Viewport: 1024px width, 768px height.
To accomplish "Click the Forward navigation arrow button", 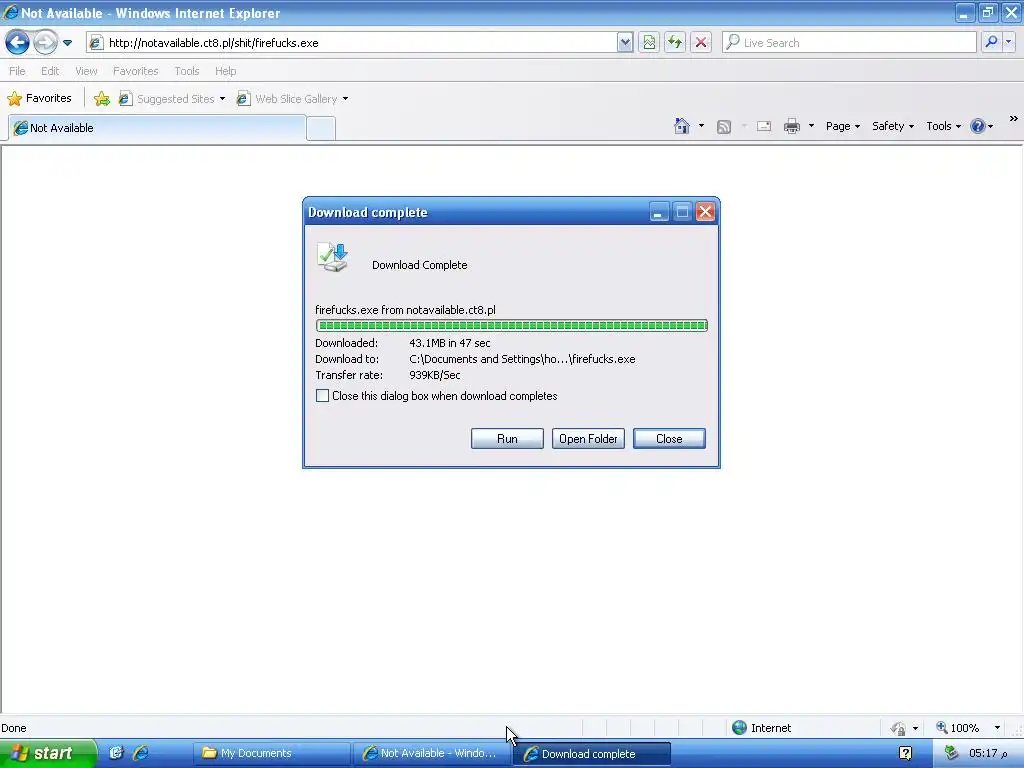I will [x=45, y=42].
